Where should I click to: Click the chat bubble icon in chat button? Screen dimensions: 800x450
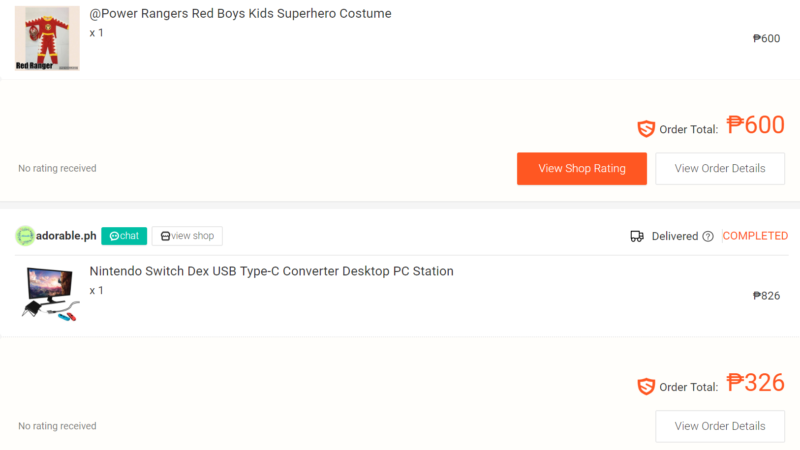click(114, 236)
